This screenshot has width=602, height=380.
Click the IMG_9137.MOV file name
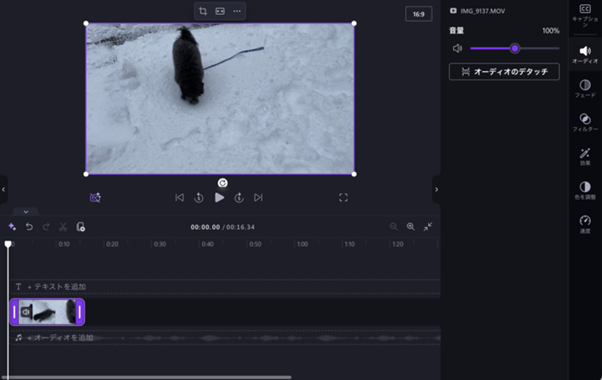coord(483,11)
